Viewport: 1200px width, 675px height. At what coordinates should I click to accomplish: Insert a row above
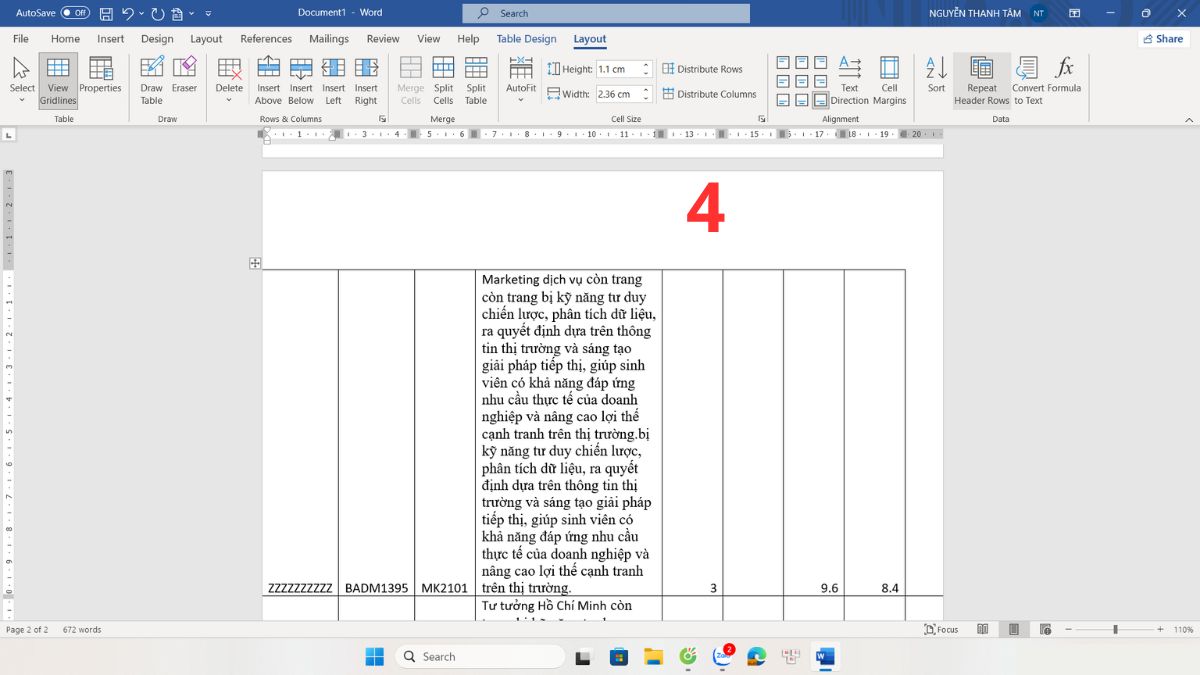tap(268, 80)
